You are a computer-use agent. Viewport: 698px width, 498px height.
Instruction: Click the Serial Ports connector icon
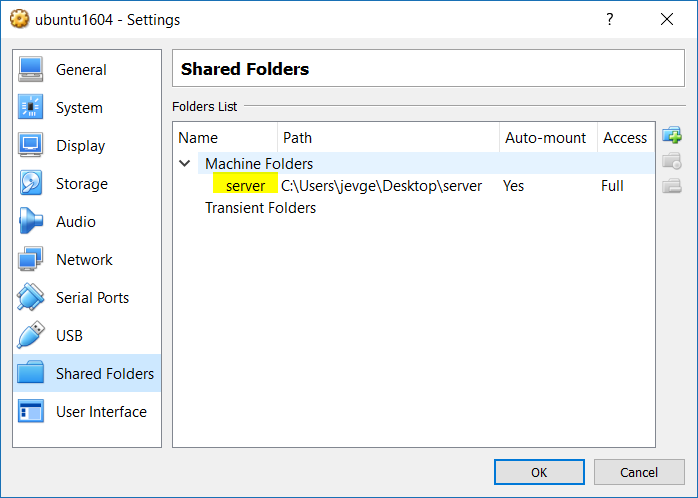31,297
